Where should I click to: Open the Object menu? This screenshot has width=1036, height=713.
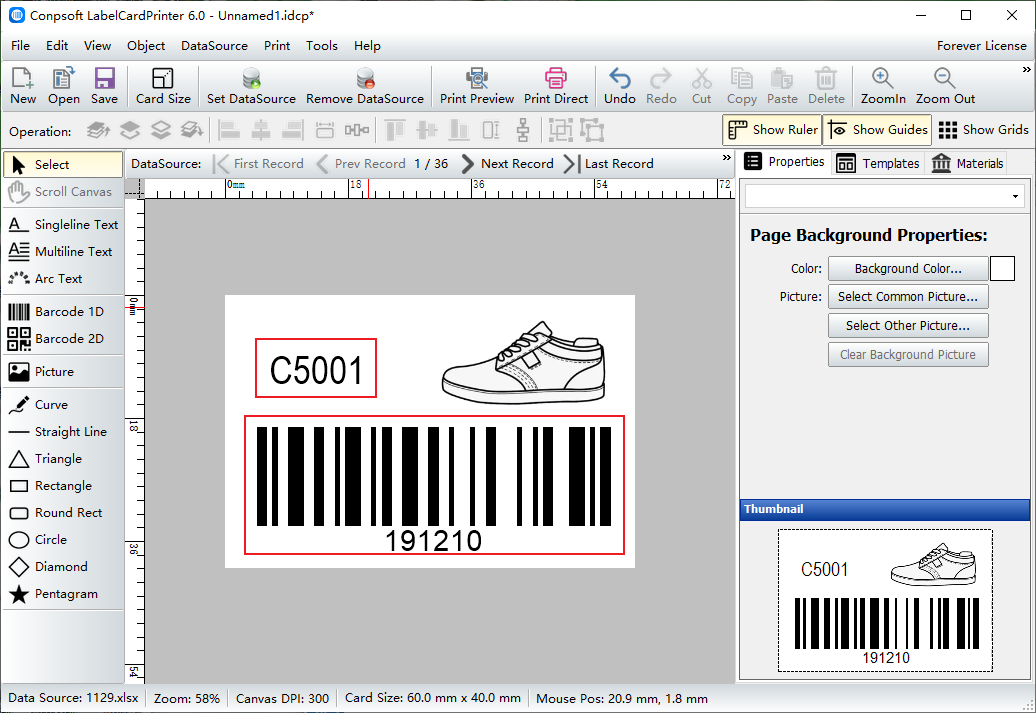pos(146,46)
